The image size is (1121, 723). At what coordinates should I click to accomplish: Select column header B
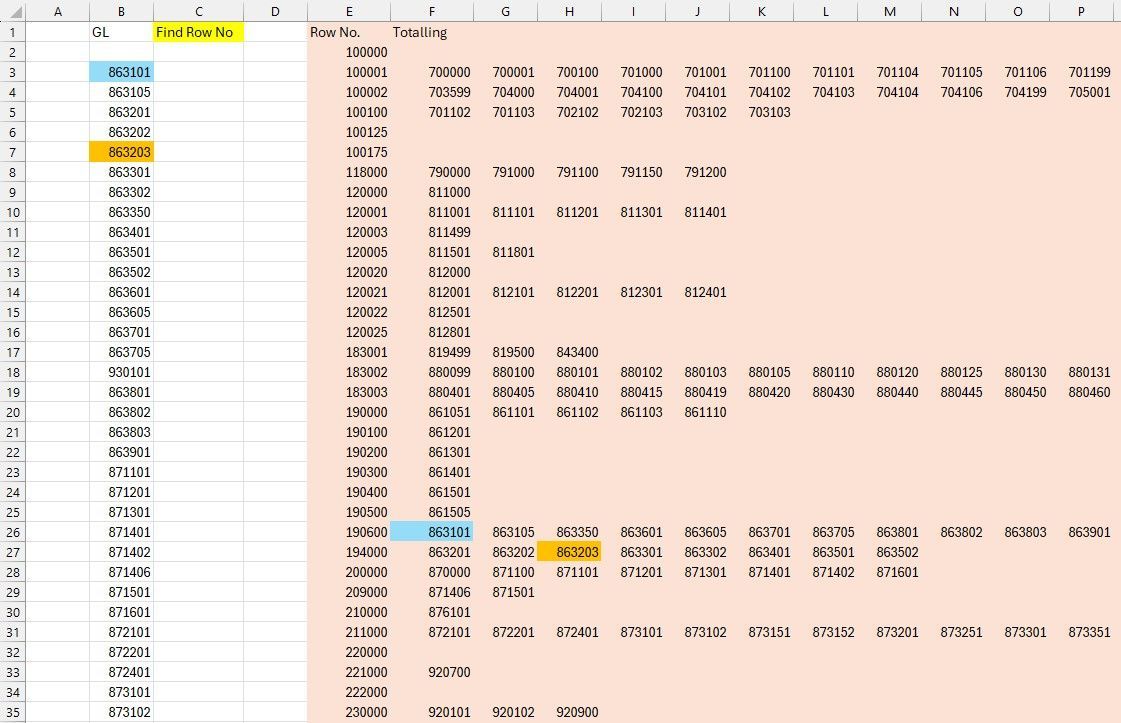click(121, 11)
